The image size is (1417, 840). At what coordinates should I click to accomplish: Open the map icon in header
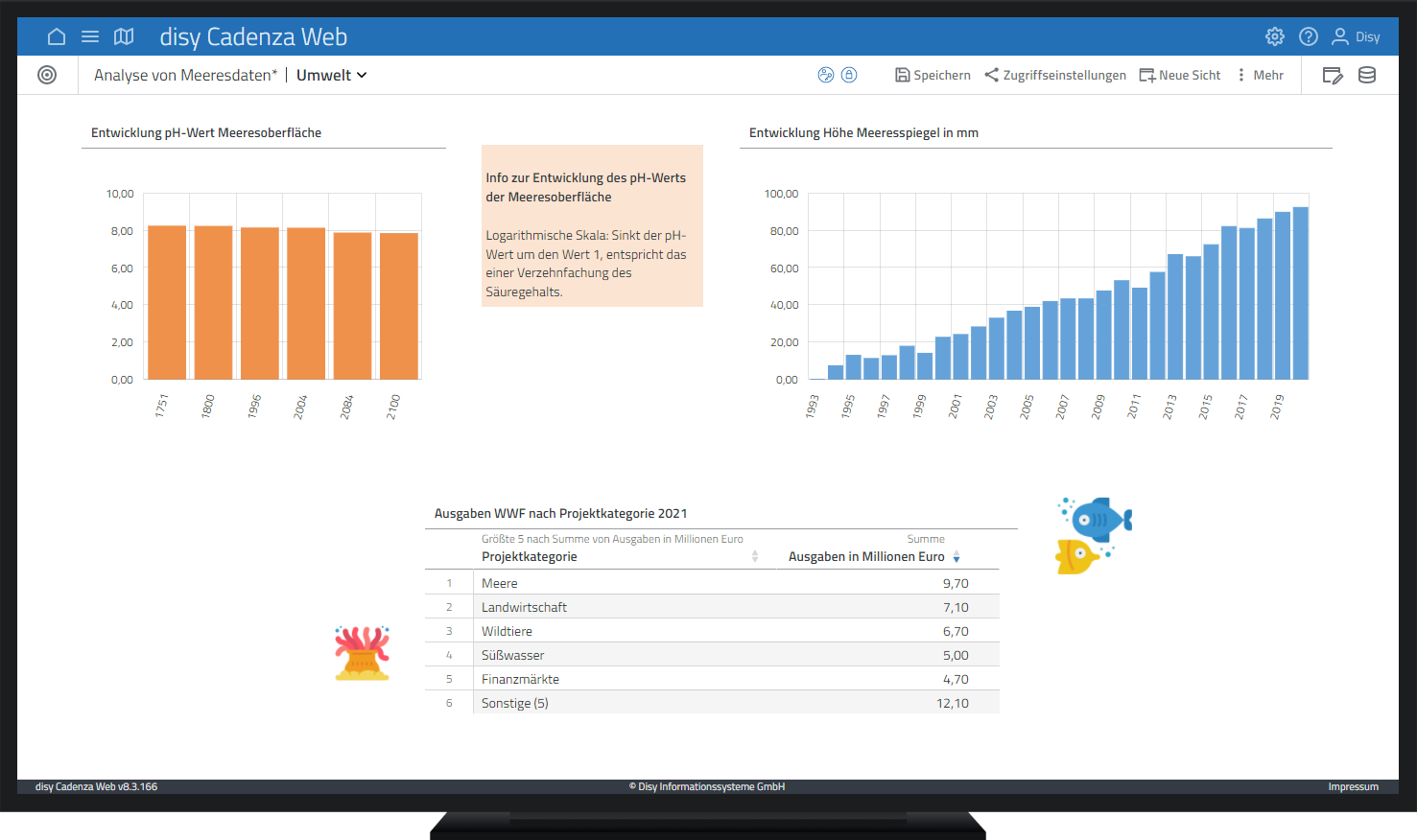[124, 36]
